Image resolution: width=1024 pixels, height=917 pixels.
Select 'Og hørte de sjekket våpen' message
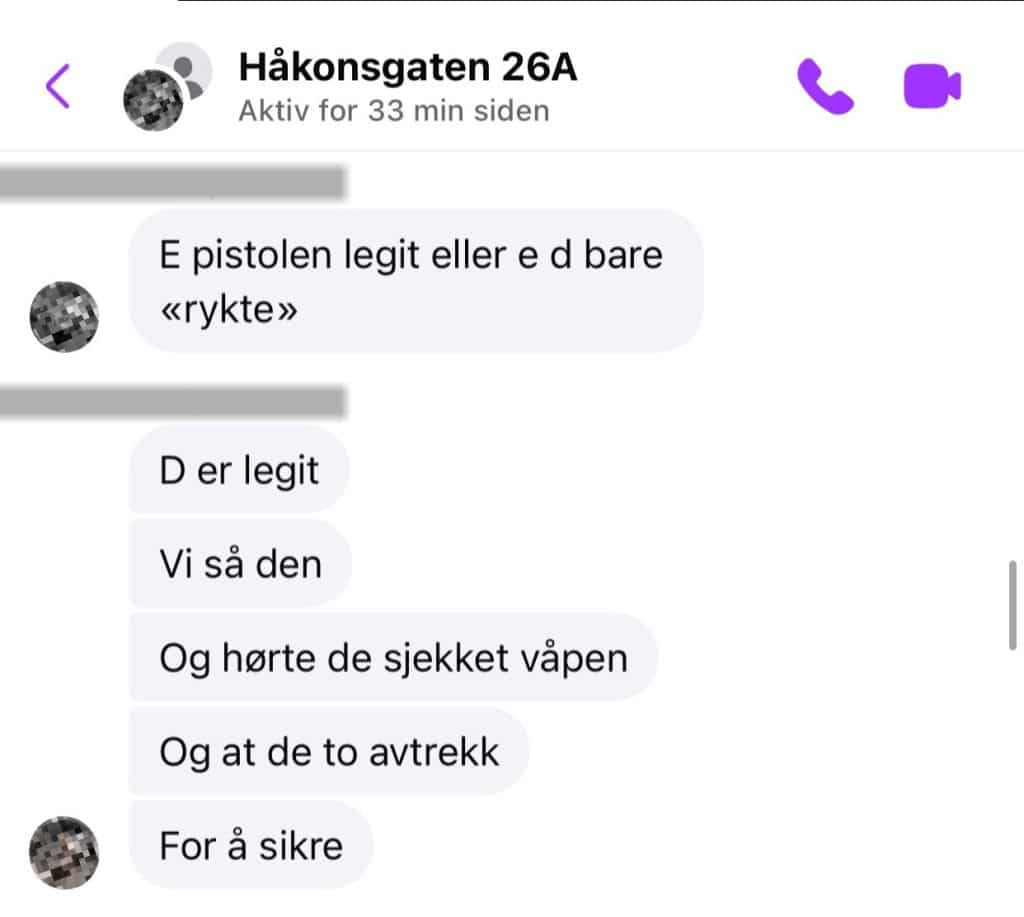pyautogui.click(x=393, y=658)
